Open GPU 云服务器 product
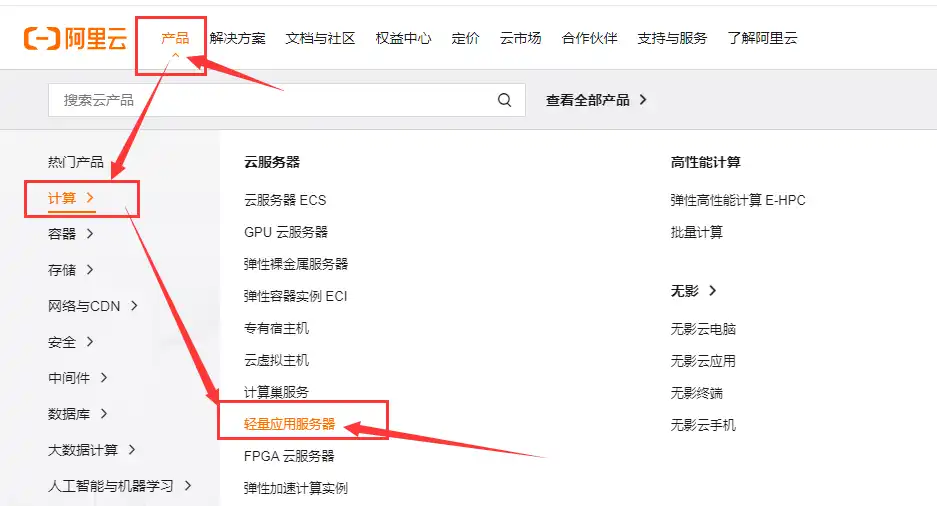The height and width of the screenshot is (506, 937). coord(286,232)
